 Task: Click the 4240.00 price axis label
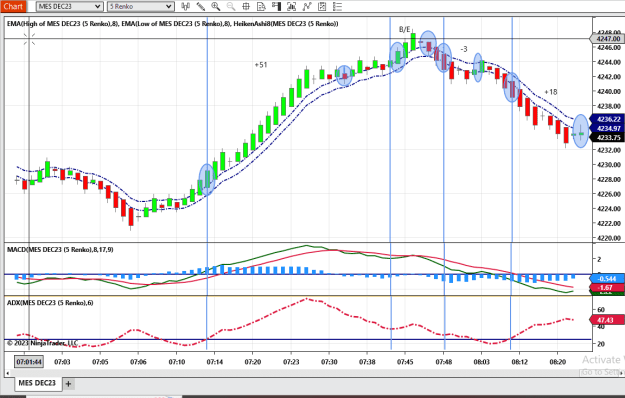tap(609, 91)
